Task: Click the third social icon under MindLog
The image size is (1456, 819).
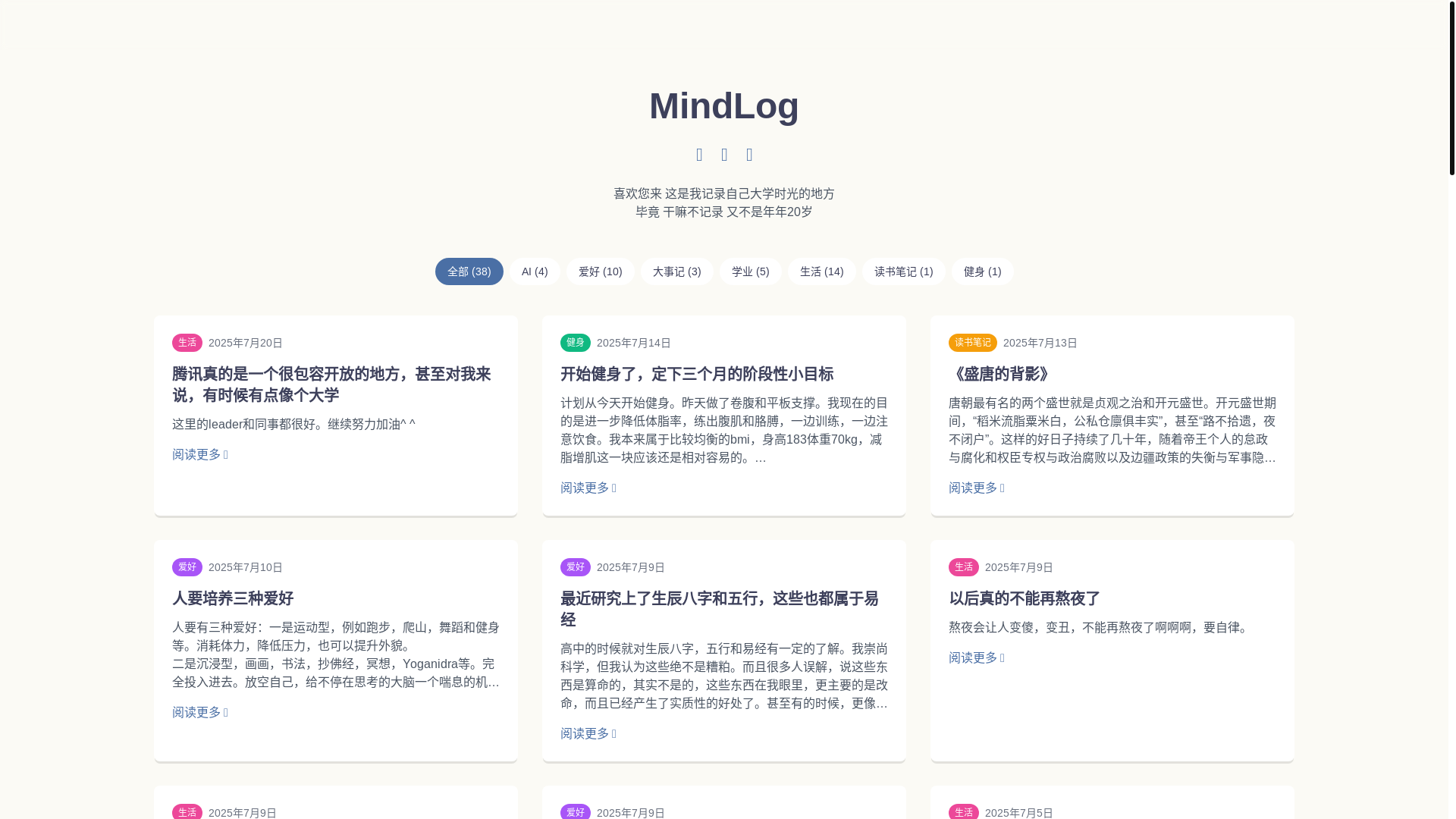Action: point(749,155)
